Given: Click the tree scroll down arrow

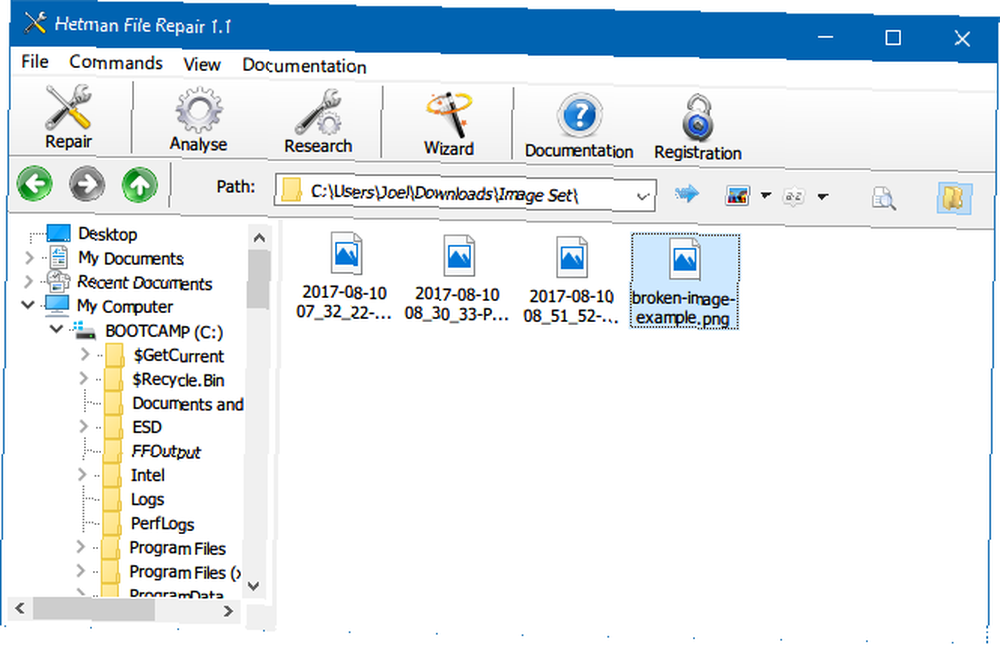Looking at the screenshot, I should click(253, 585).
